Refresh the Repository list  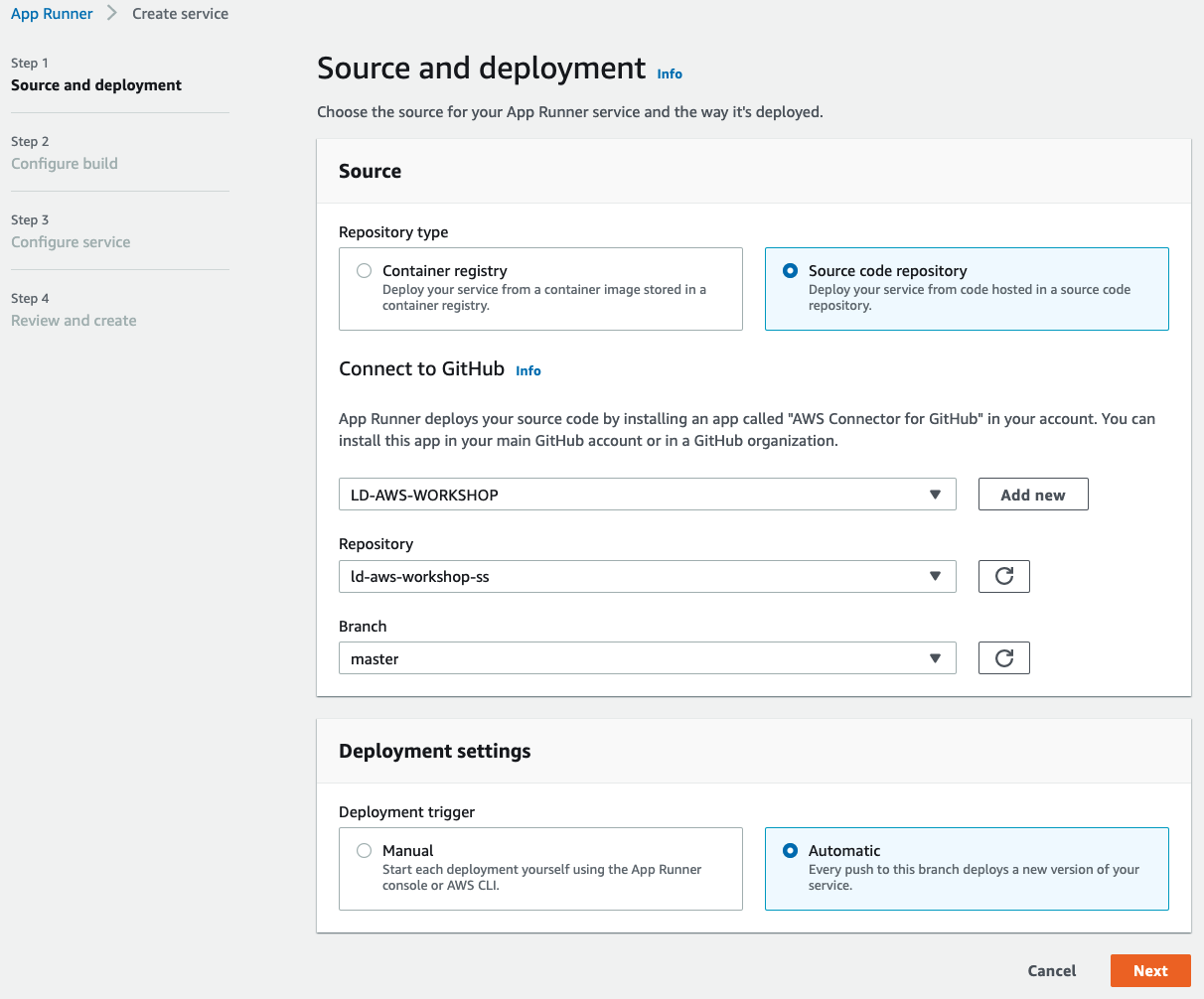pos(1003,576)
